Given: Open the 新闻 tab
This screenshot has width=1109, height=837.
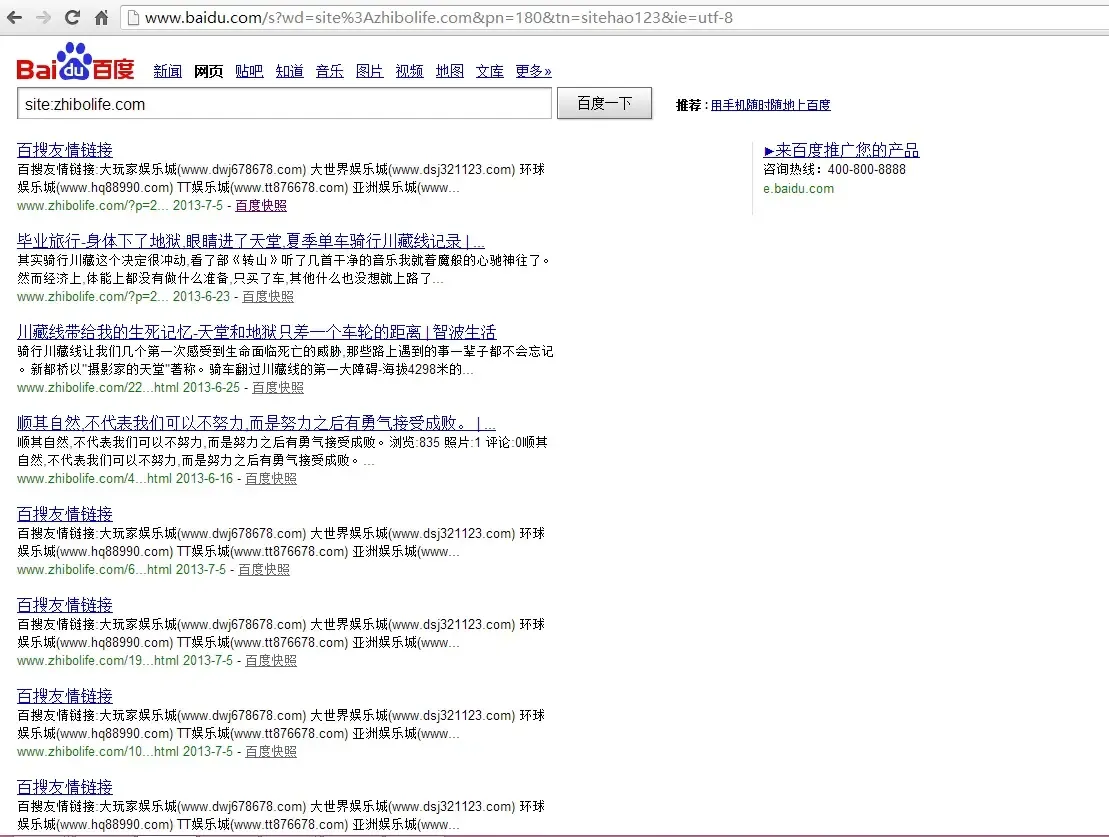Looking at the screenshot, I should click(x=168, y=71).
